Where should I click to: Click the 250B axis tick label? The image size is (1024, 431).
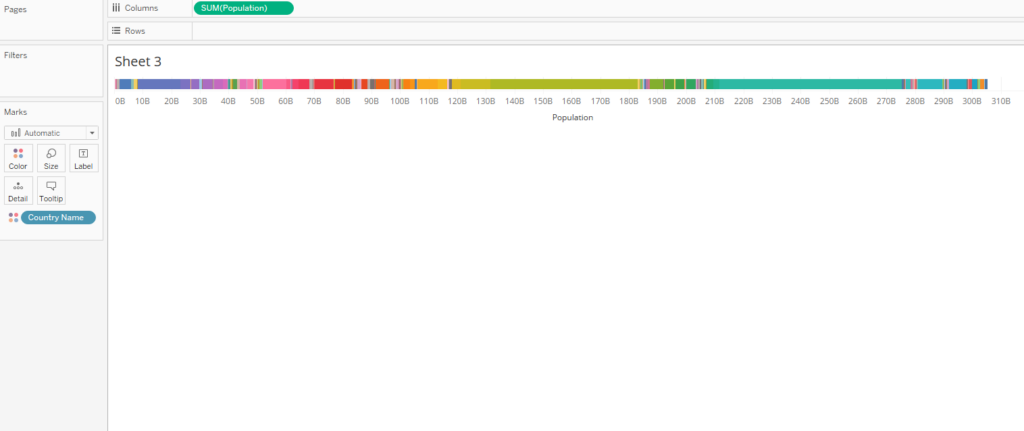pos(829,101)
